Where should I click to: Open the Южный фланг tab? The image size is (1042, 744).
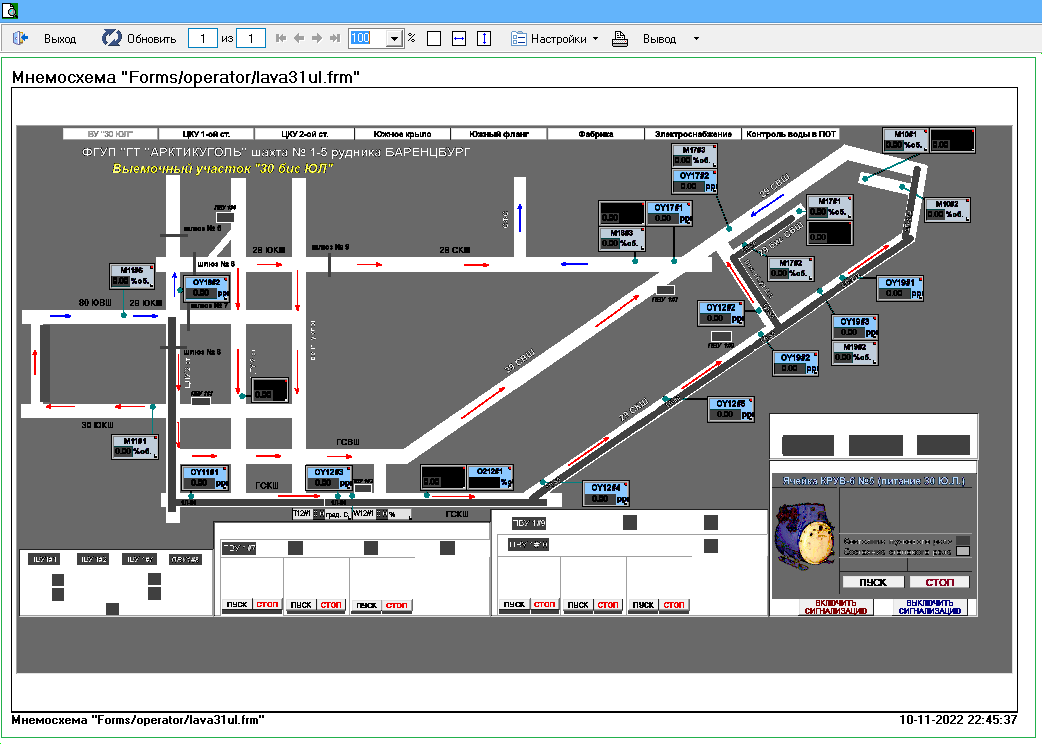(498, 134)
